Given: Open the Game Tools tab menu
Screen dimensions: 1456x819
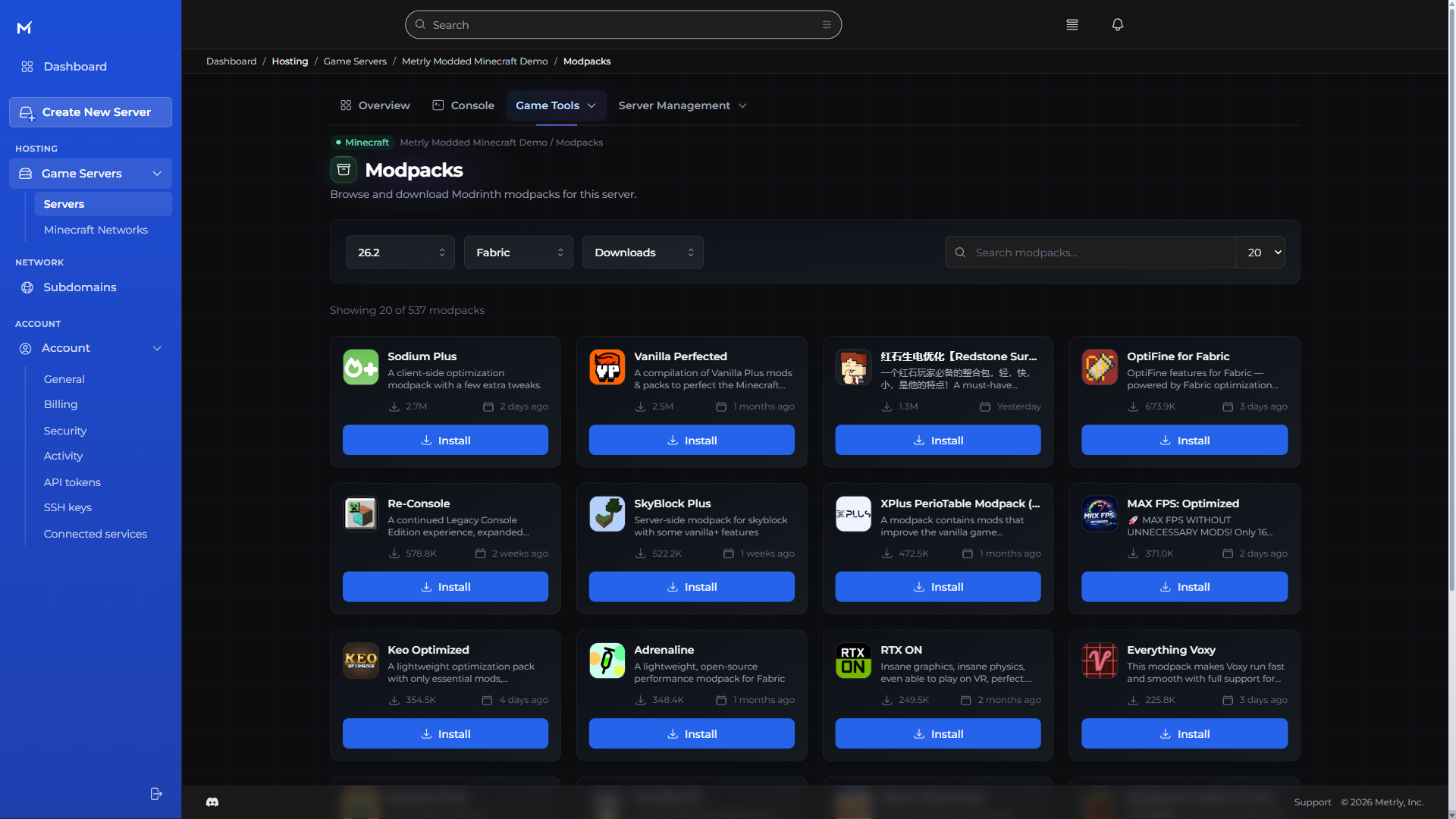Looking at the screenshot, I should (556, 105).
